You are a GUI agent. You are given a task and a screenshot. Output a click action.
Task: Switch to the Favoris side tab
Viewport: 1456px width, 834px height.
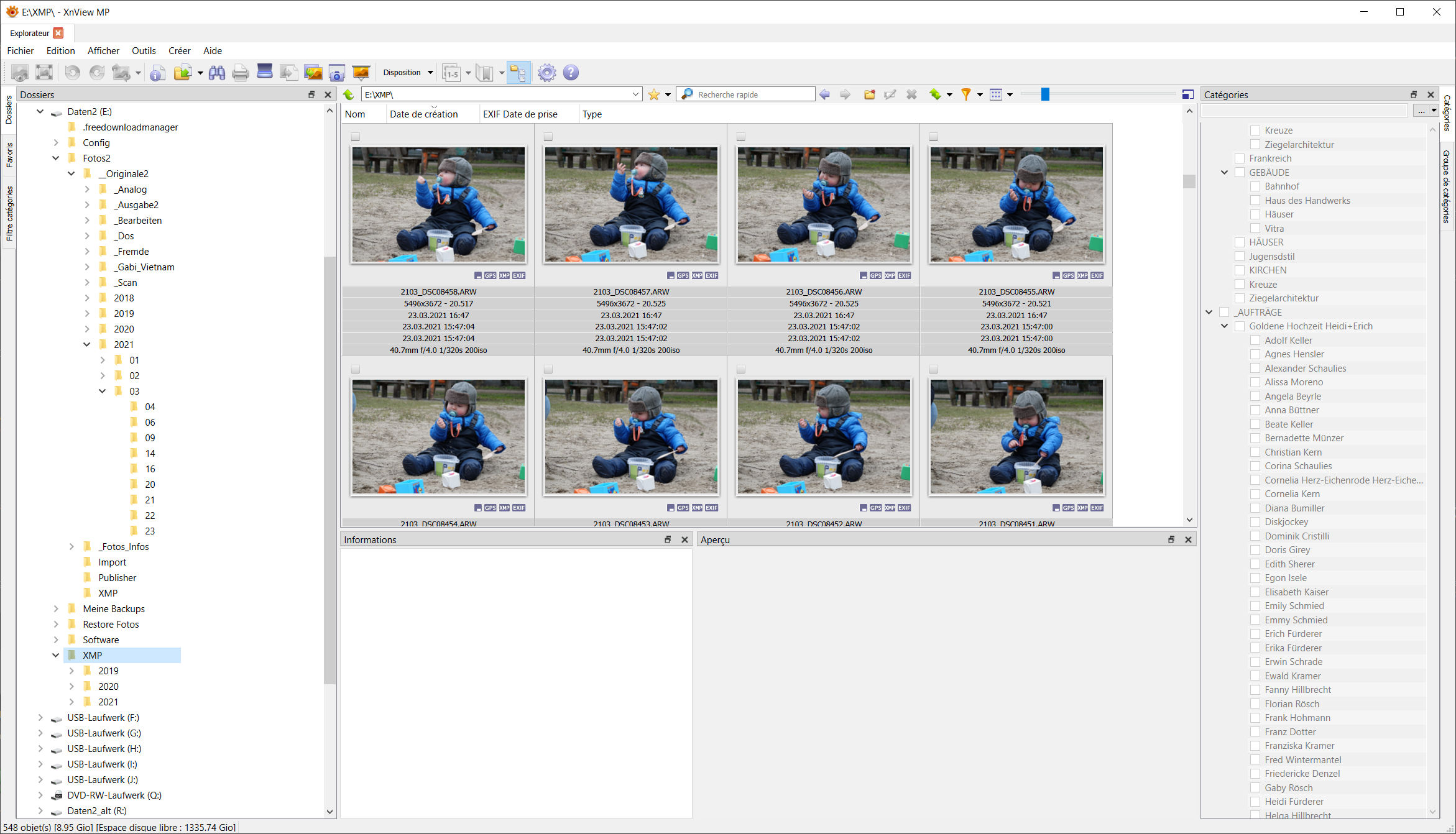click(9, 155)
